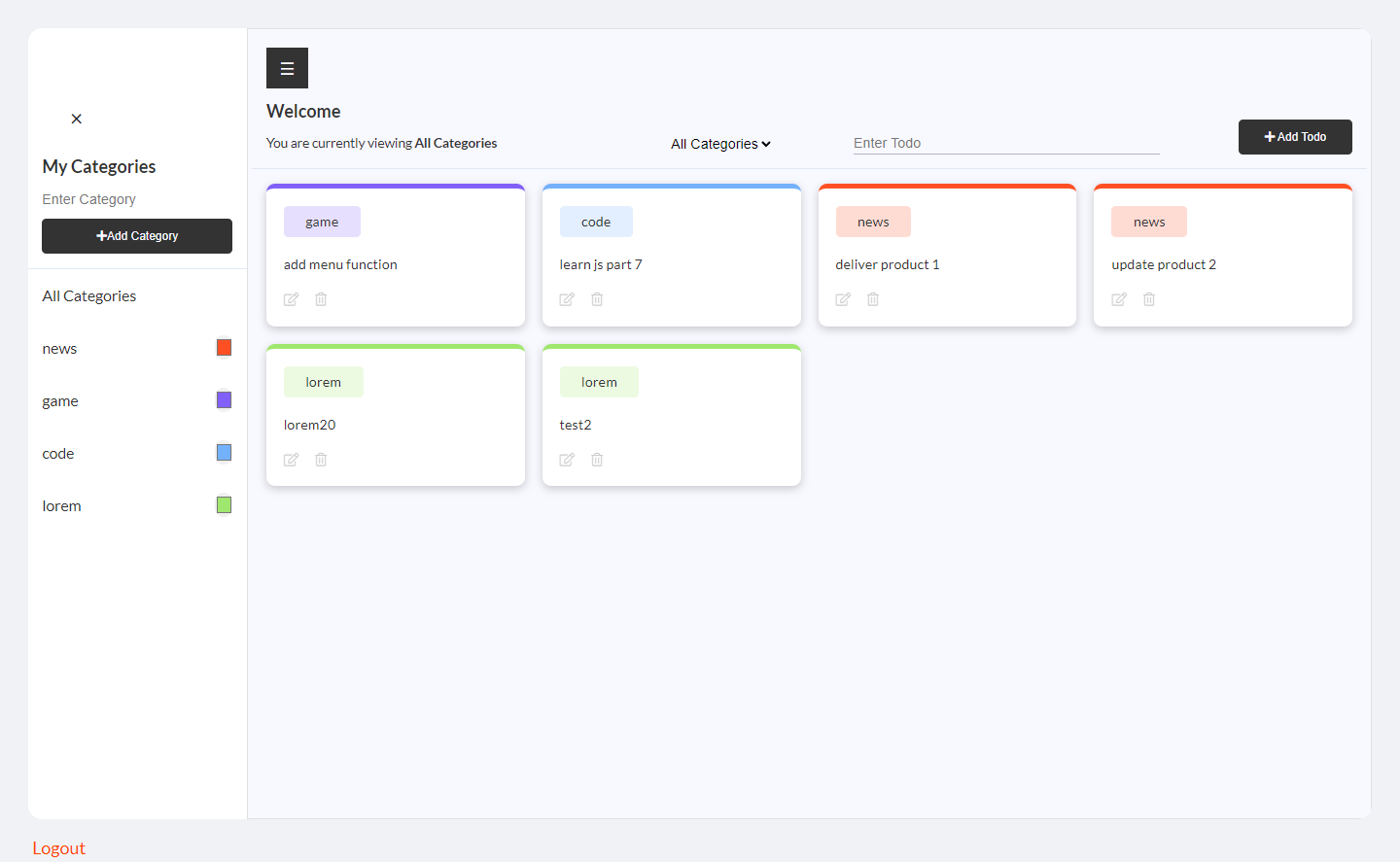
Task: Delete the 'lorem20' todo
Action: pos(321,460)
